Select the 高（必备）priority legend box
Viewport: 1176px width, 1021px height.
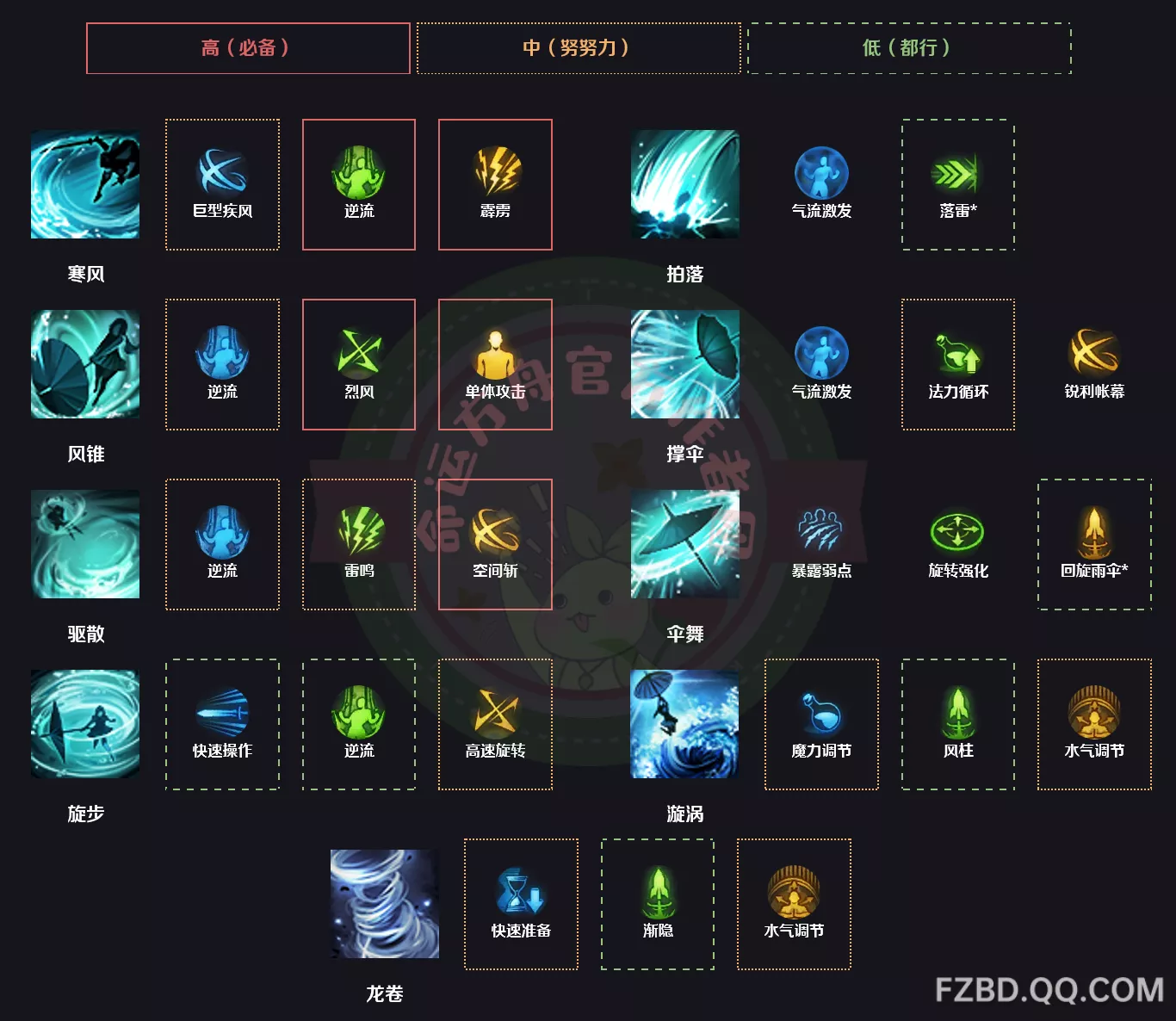pos(248,48)
